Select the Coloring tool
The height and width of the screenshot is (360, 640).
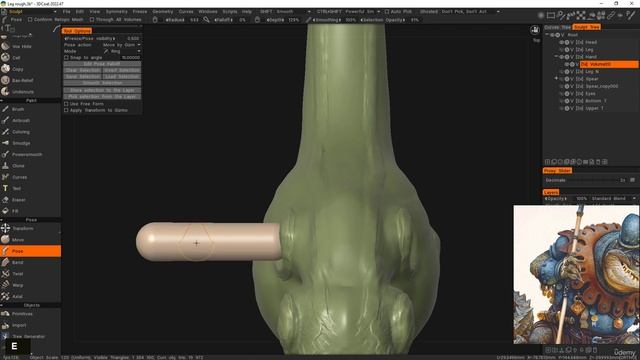point(20,132)
